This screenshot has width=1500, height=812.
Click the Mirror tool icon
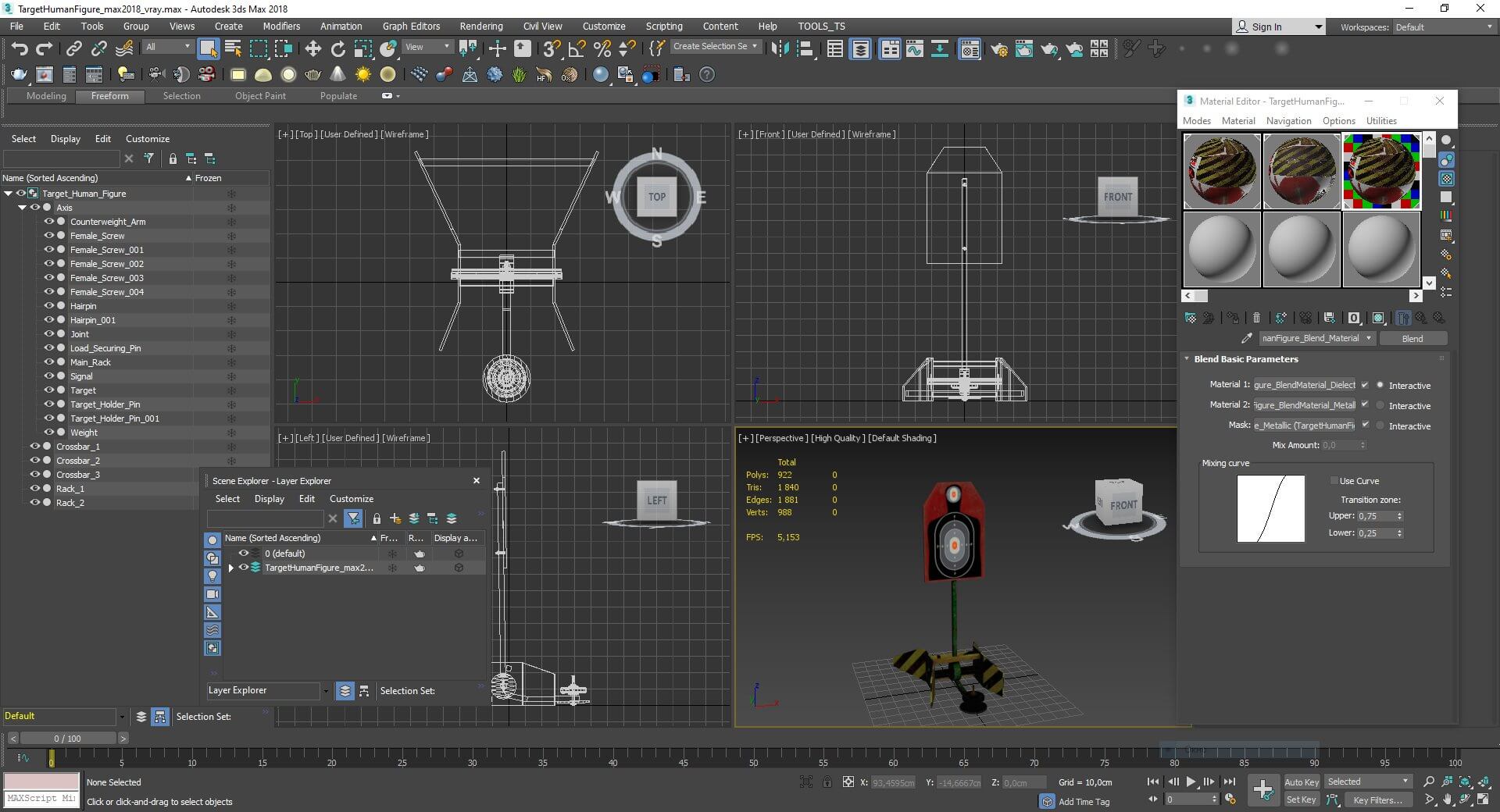[x=780, y=49]
